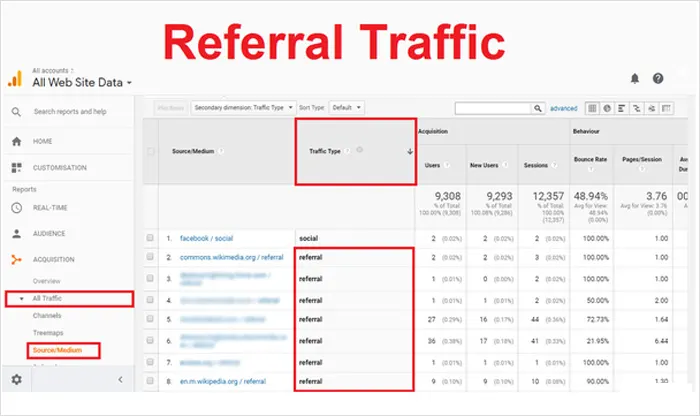Check row 5 checkbox
This screenshot has height=416, width=700.
pyautogui.click(x=150, y=319)
